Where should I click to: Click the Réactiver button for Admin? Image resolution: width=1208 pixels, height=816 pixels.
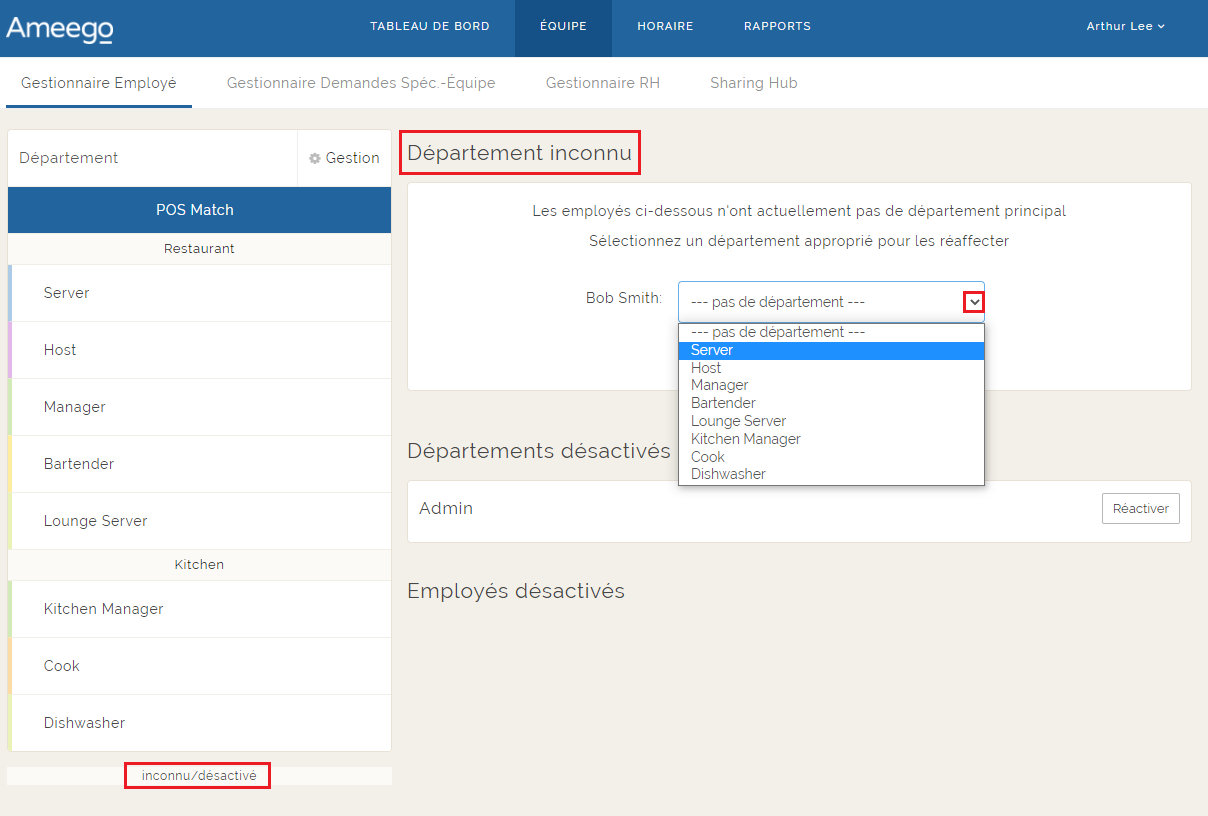tap(1140, 508)
